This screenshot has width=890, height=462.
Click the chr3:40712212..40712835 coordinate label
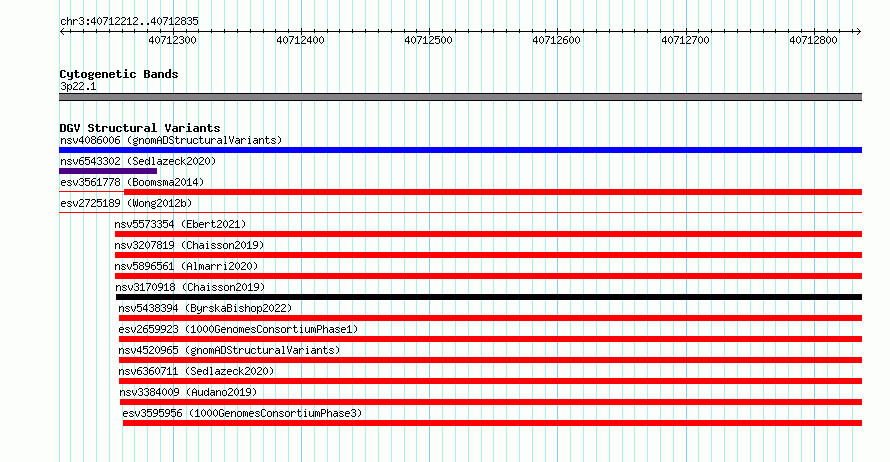pos(129,22)
